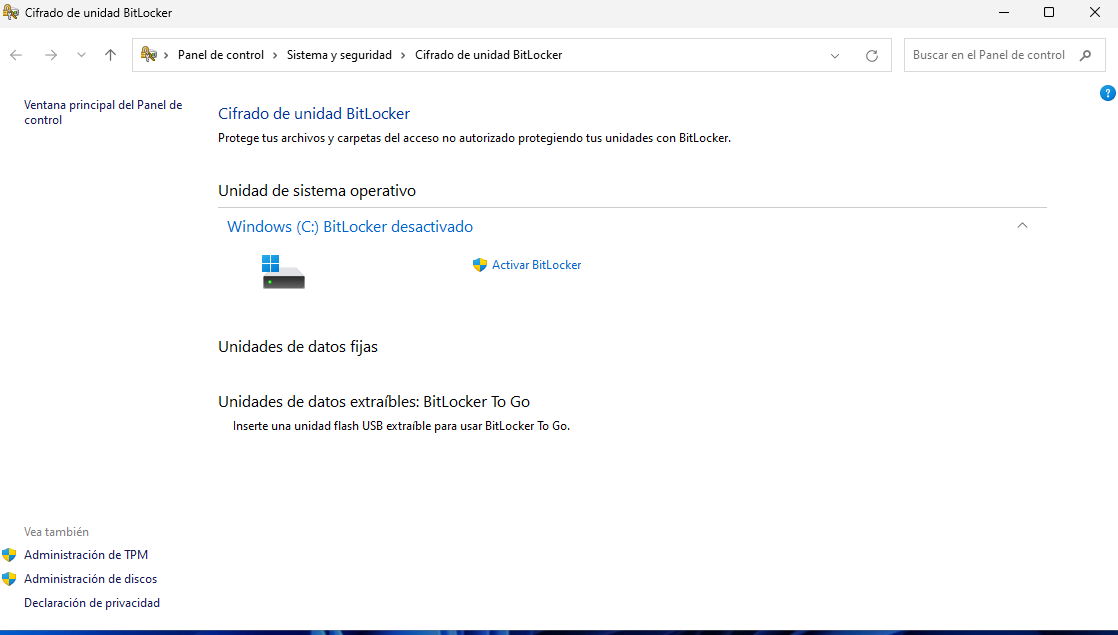Navigate to Panel de control breadcrumb

[x=220, y=55]
